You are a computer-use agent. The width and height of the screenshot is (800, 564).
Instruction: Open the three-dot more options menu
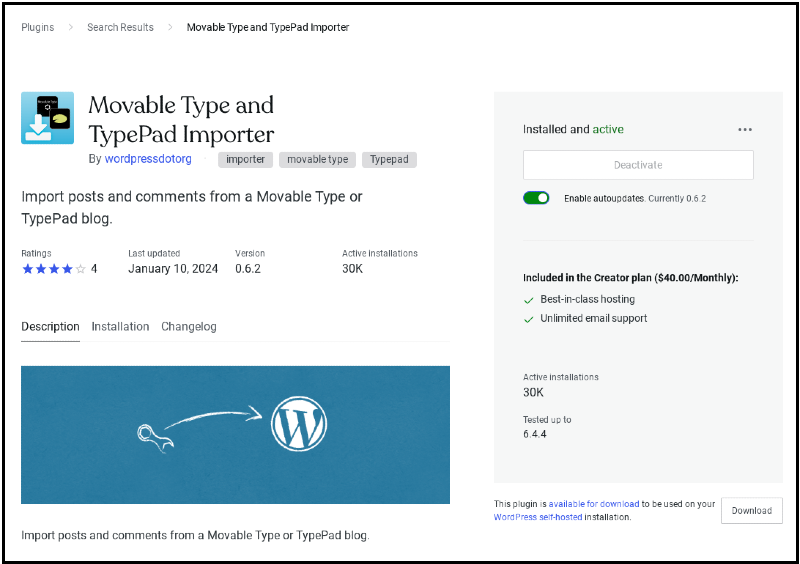[x=744, y=130]
